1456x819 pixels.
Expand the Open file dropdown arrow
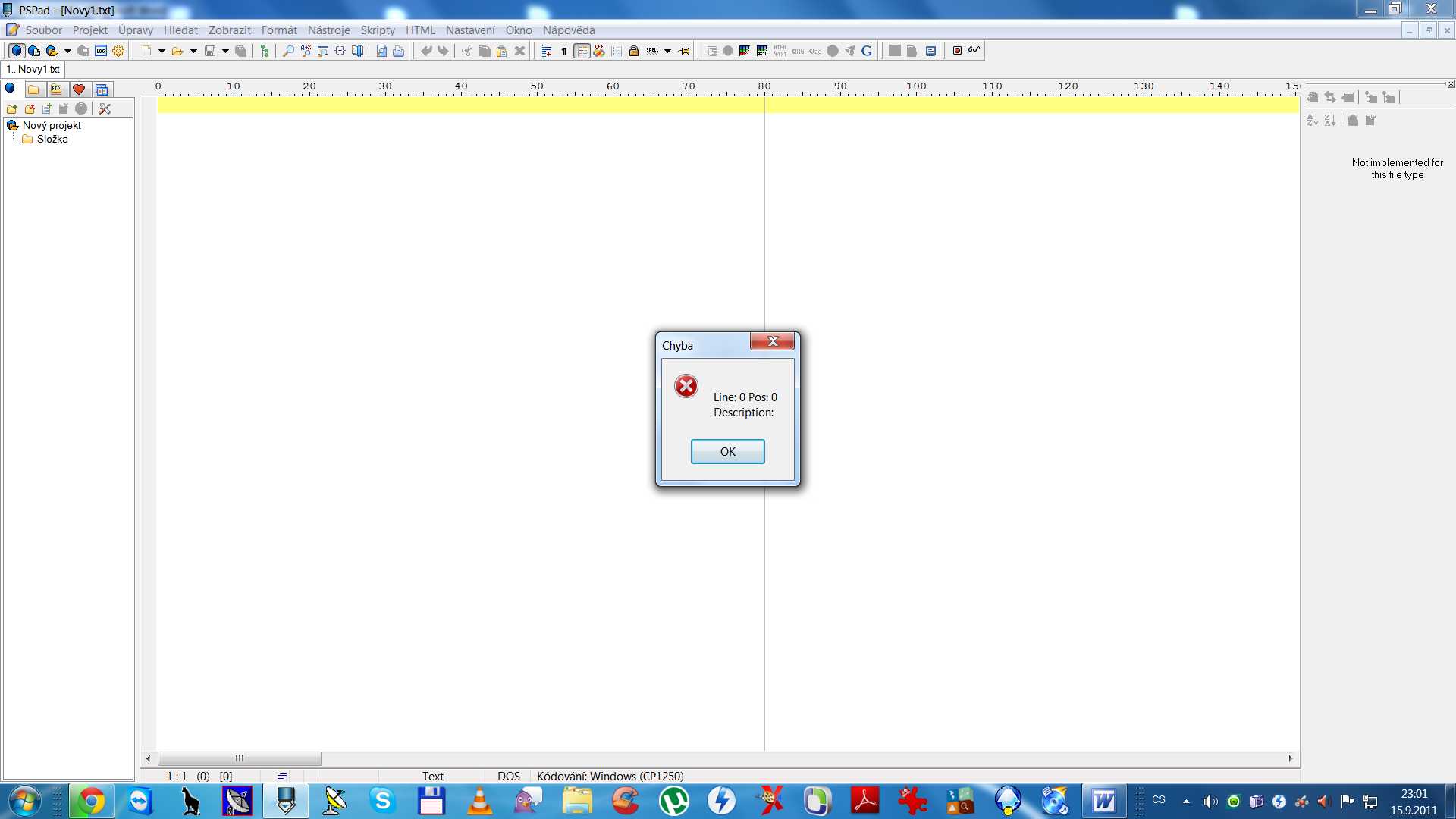193,51
